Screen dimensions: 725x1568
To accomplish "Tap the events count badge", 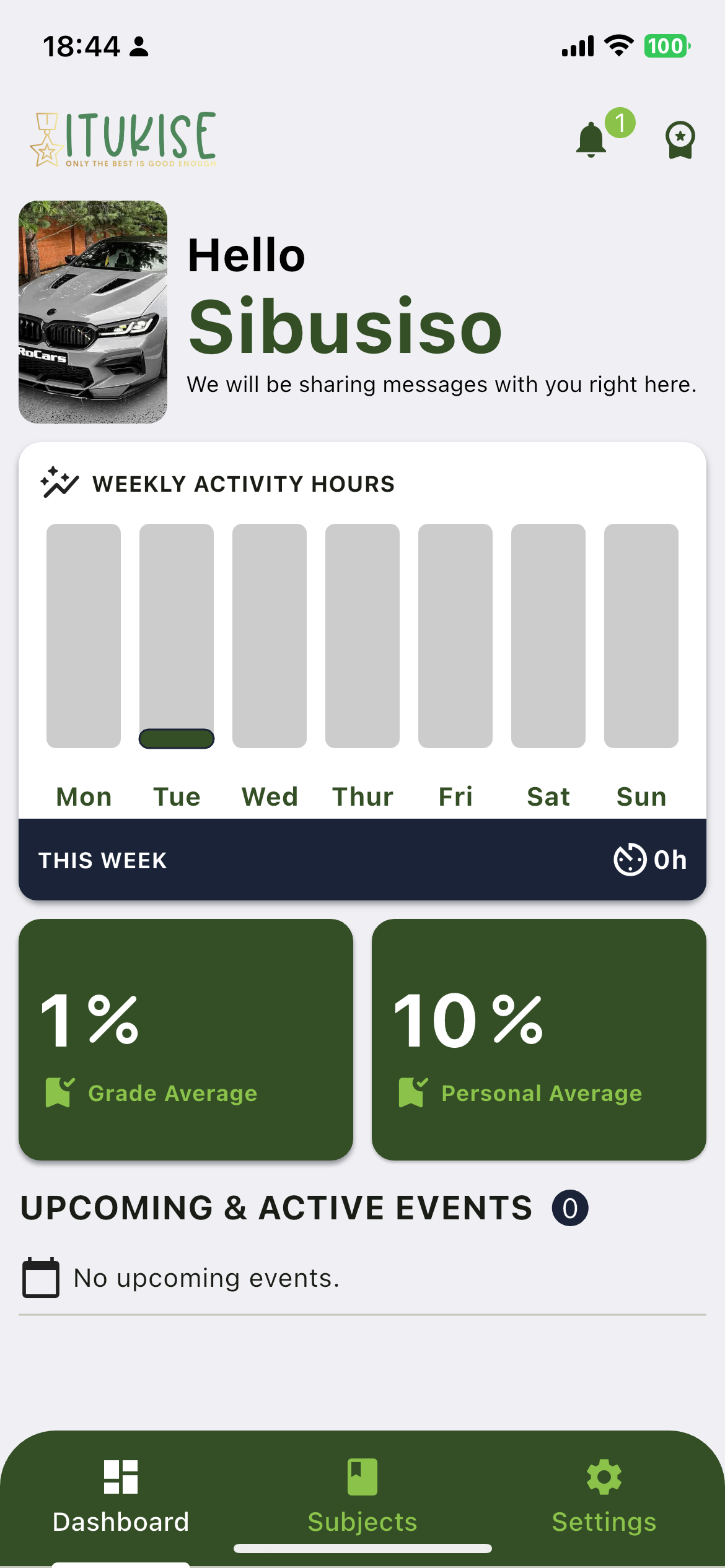I will tap(570, 1208).
